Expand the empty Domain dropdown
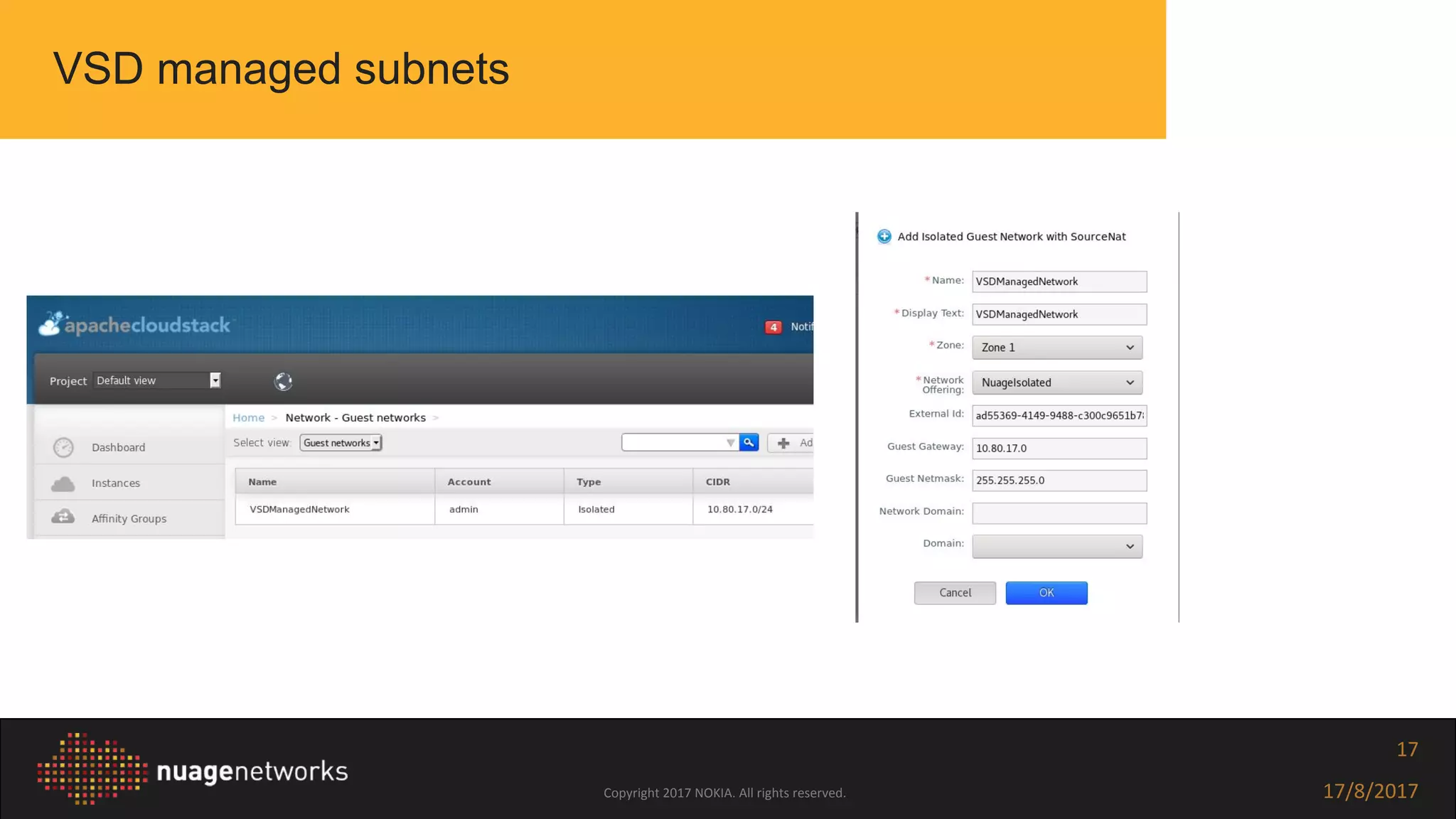This screenshot has width=1456, height=819. click(x=1056, y=546)
